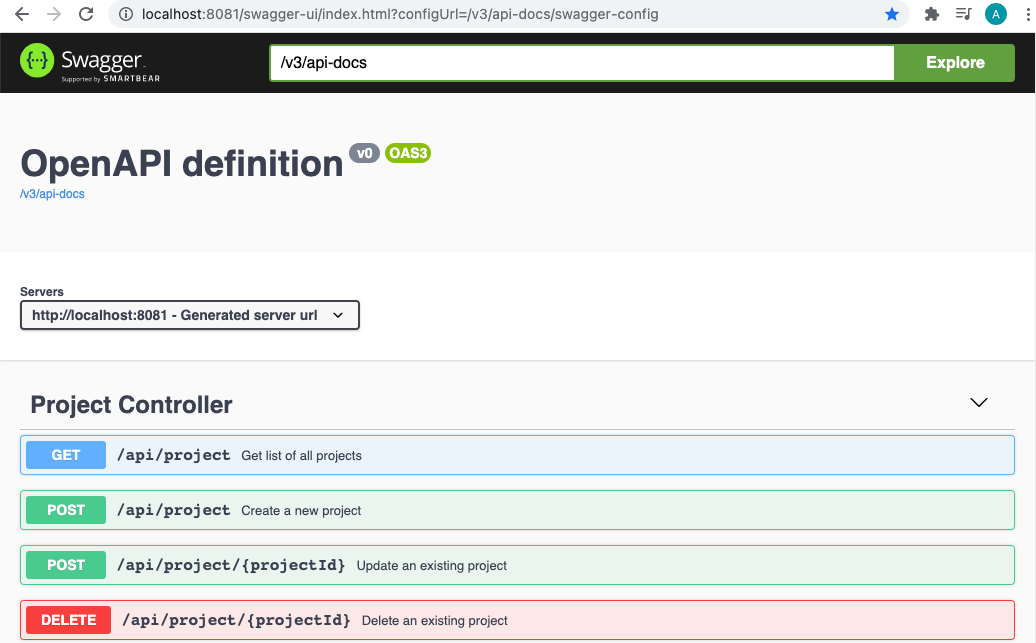
Task: Open the user profile avatar
Action: point(995,15)
